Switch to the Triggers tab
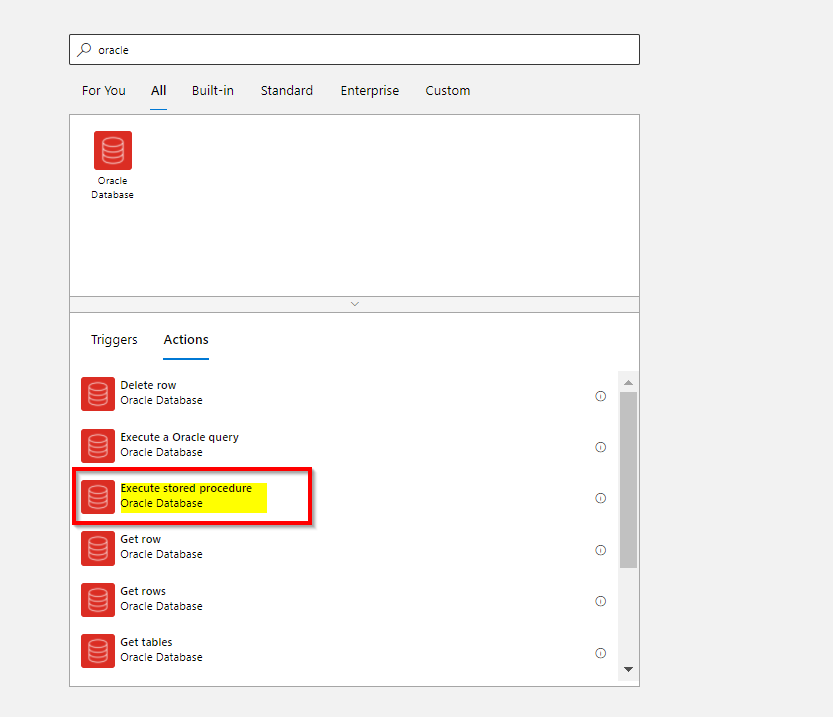This screenshot has height=717, width=833. tap(114, 339)
